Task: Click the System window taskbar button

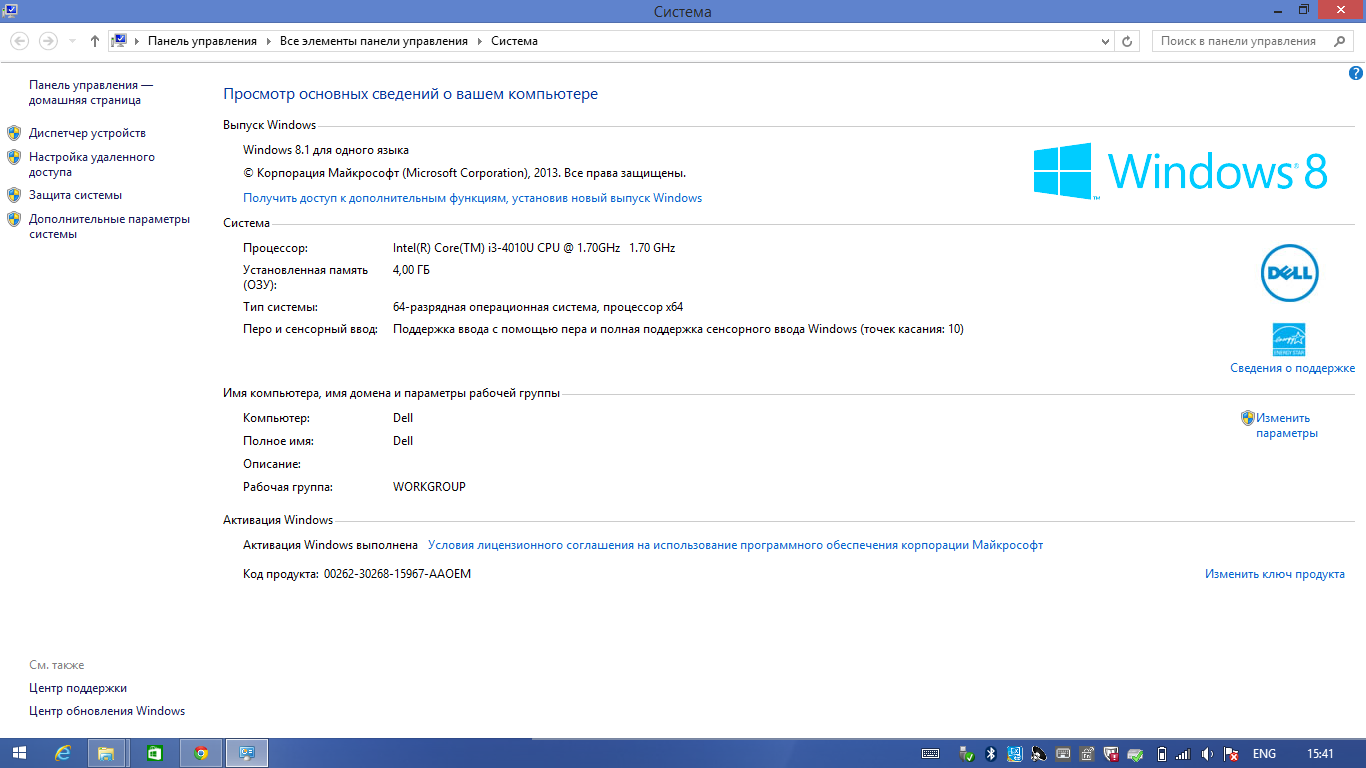Action: tap(247, 754)
